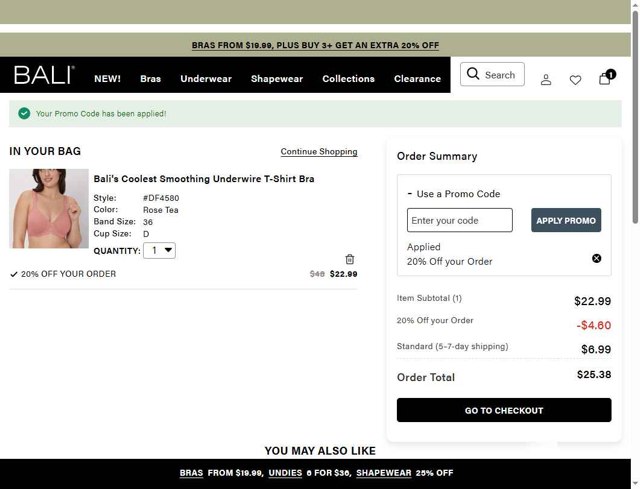Click the UNDIES link in bottom bar
This screenshot has height=489, width=640.
tap(285, 473)
